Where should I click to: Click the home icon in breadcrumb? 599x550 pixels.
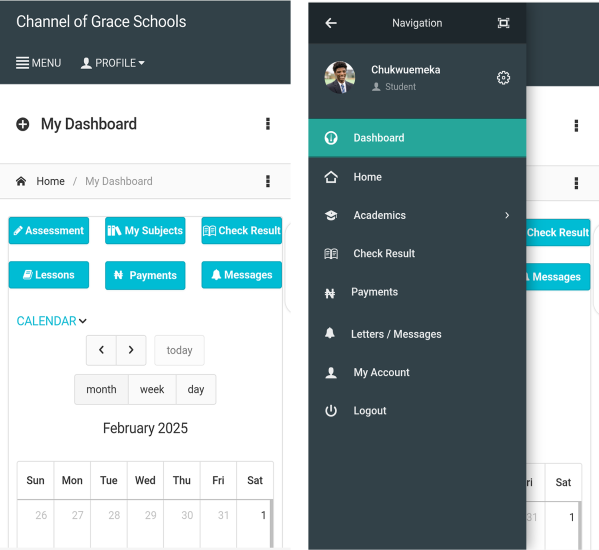[21, 181]
